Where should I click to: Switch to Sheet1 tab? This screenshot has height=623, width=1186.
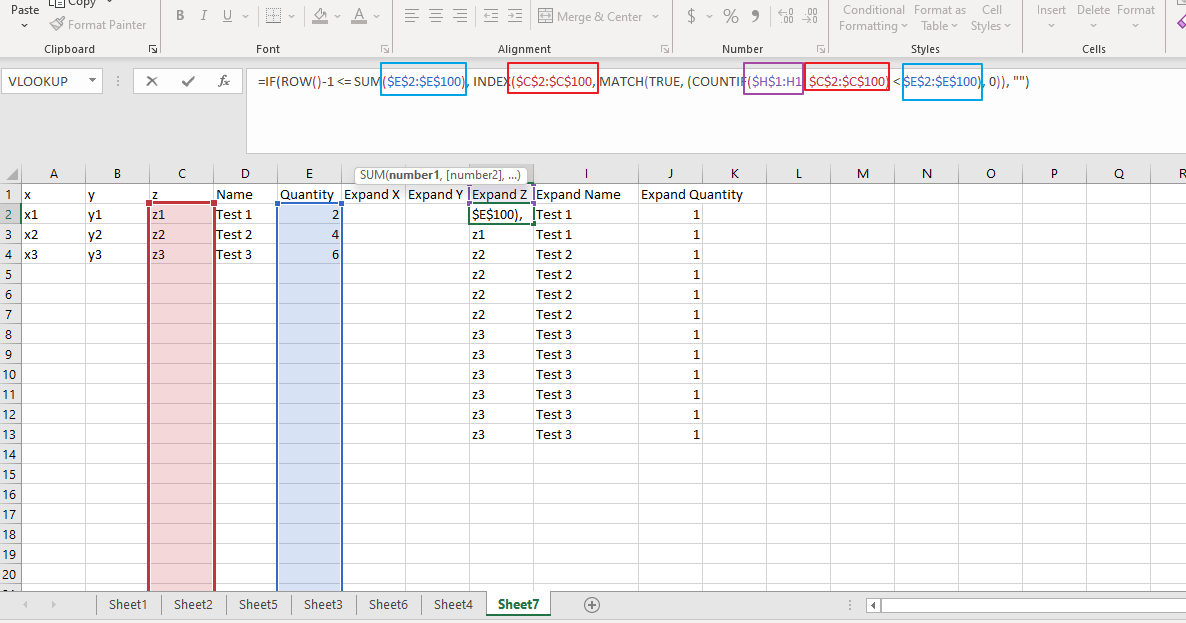click(128, 604)
